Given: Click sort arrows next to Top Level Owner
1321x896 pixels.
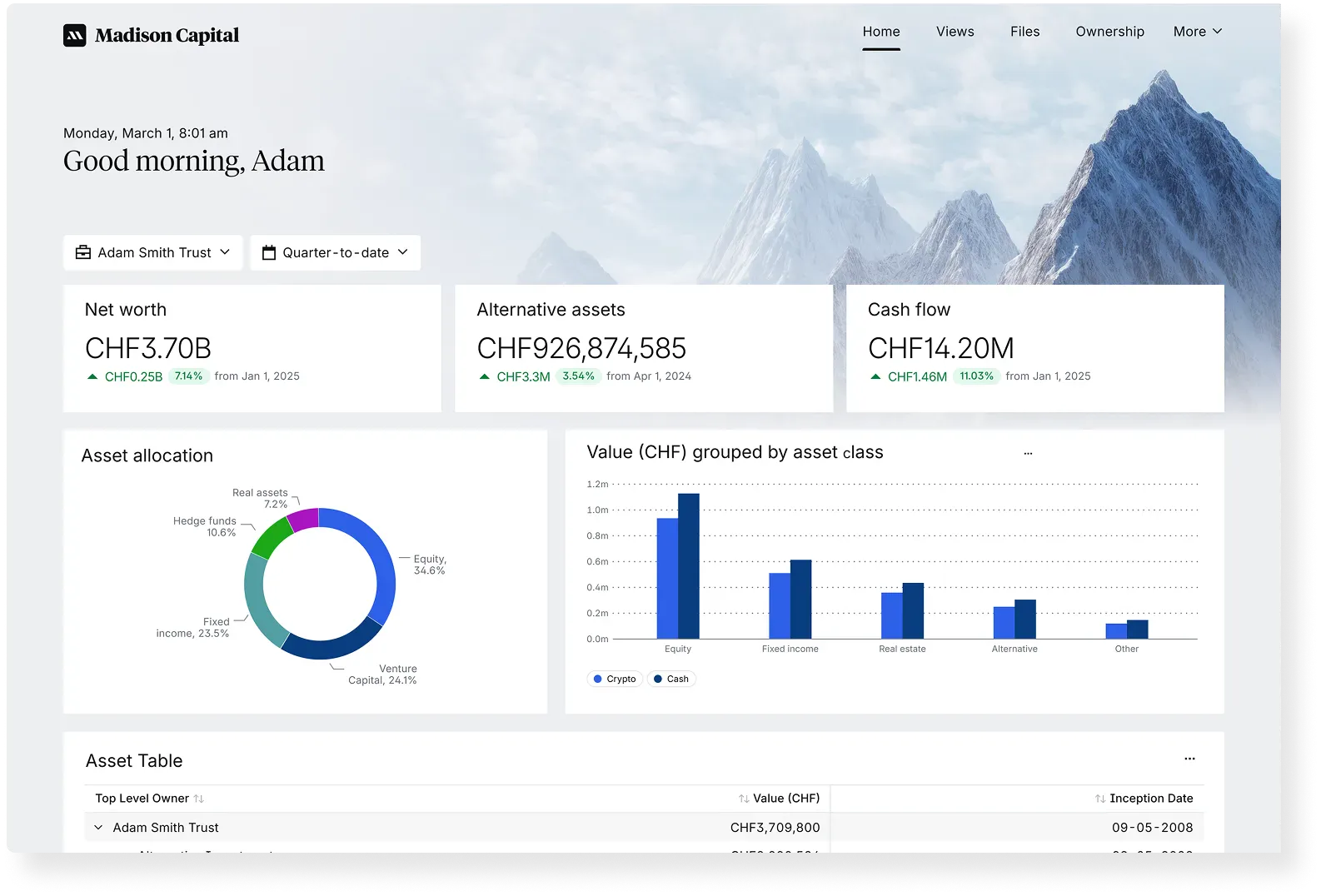Looking at the screenshot, I should pos(199,799).
